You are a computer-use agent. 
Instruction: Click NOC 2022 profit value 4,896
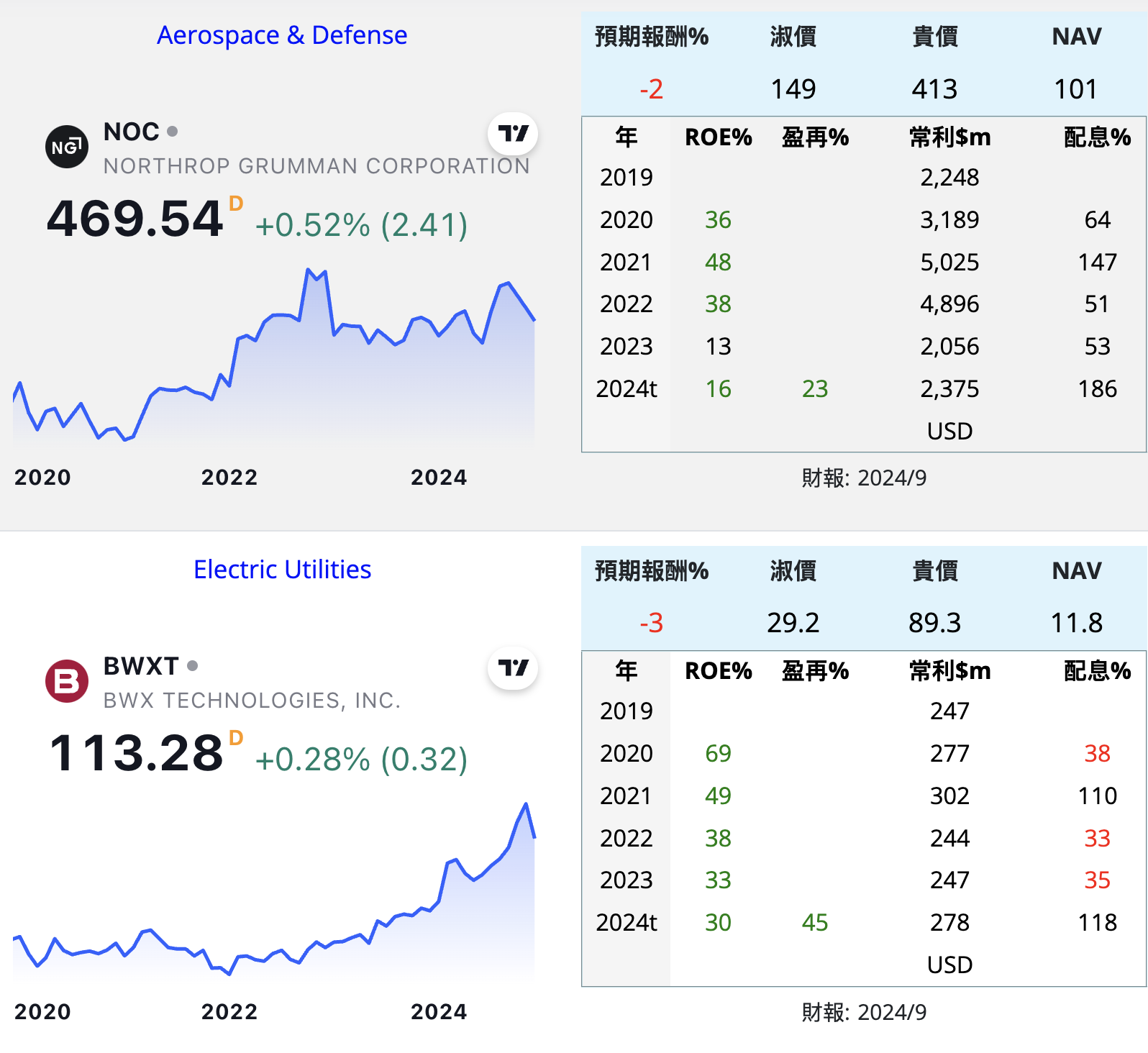click(x=950, y=304)
